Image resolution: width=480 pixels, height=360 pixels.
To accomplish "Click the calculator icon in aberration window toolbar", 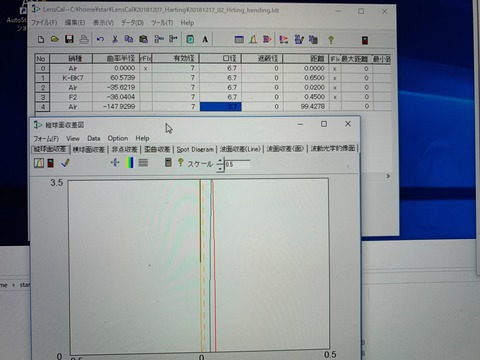I will 168,162.
